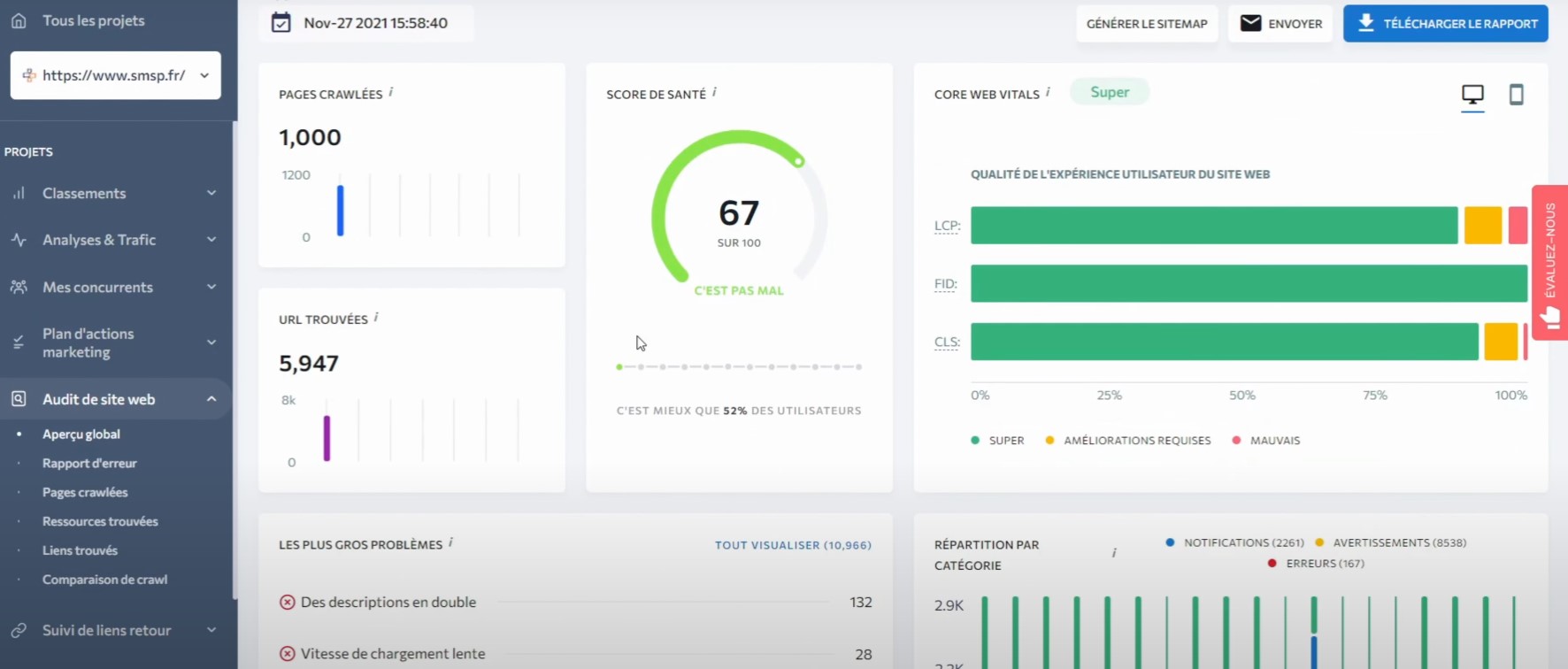This screenshot has height=669, width=1568.
Task: Open the smsp.fr project dropdown
Action: click(x=116, y=75)
